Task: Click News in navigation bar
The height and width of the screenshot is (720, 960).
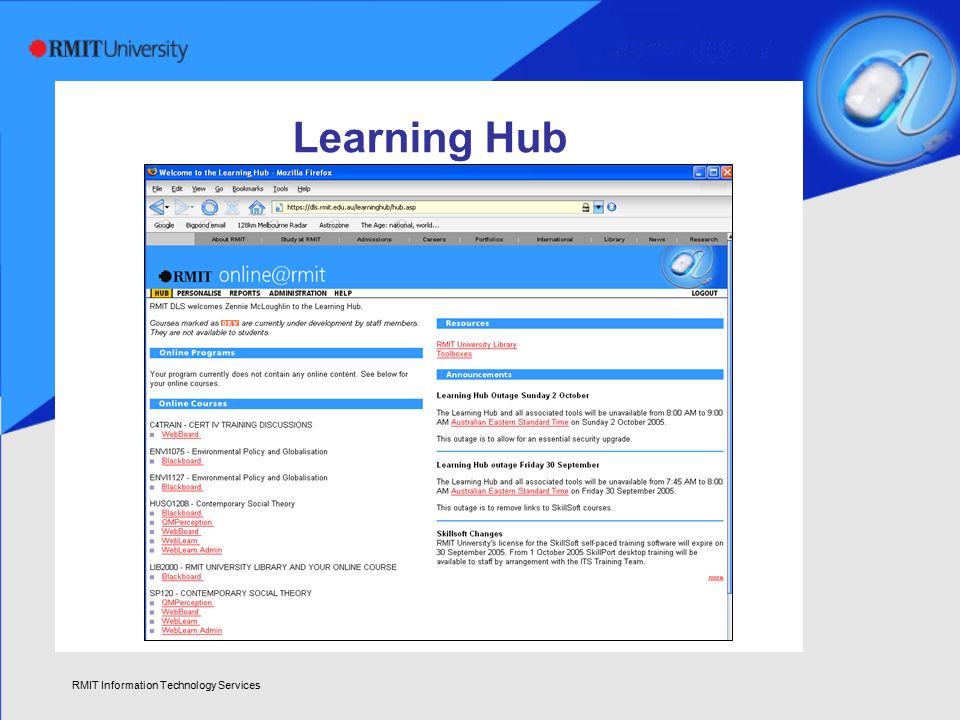Action: [657, 239]
